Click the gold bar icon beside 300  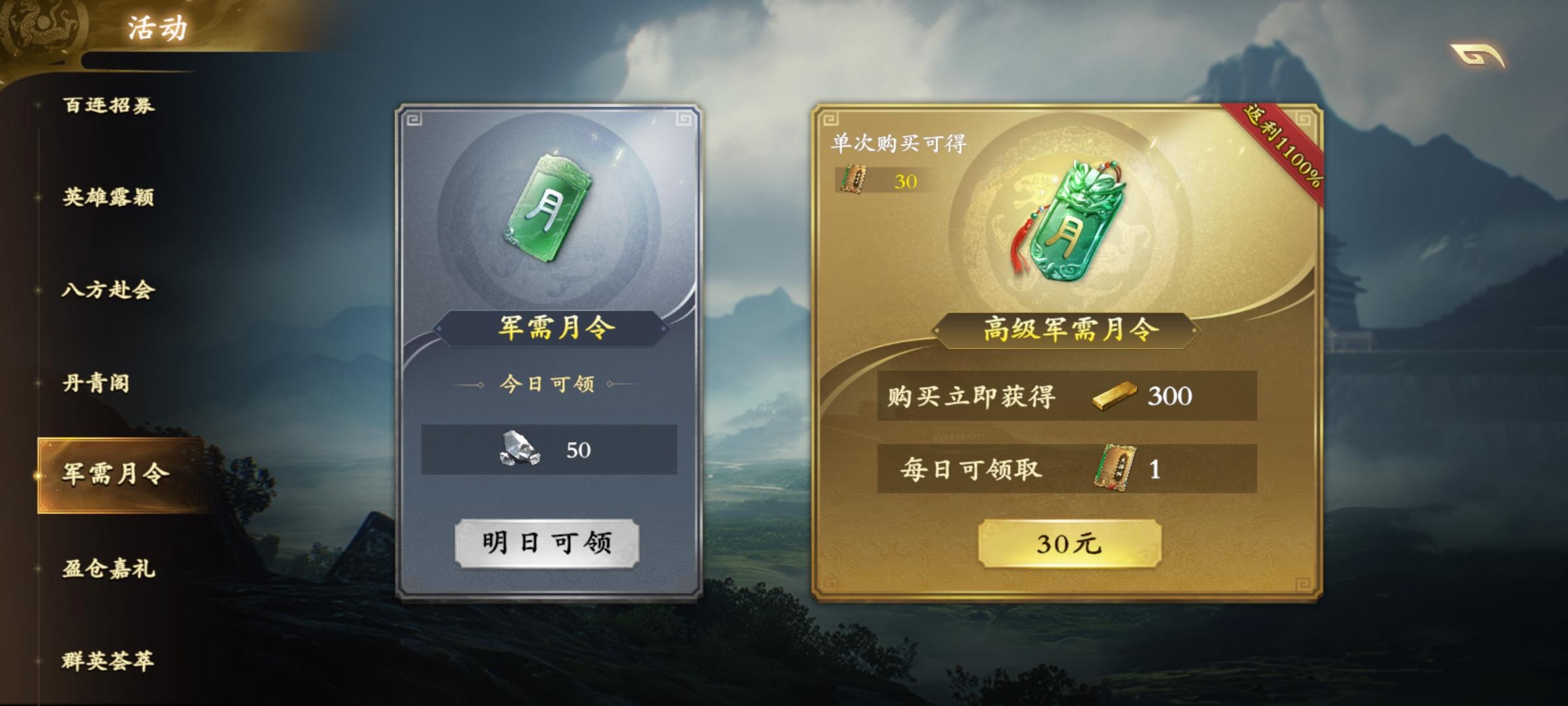pyautogui.click(x=1114, y=396)
